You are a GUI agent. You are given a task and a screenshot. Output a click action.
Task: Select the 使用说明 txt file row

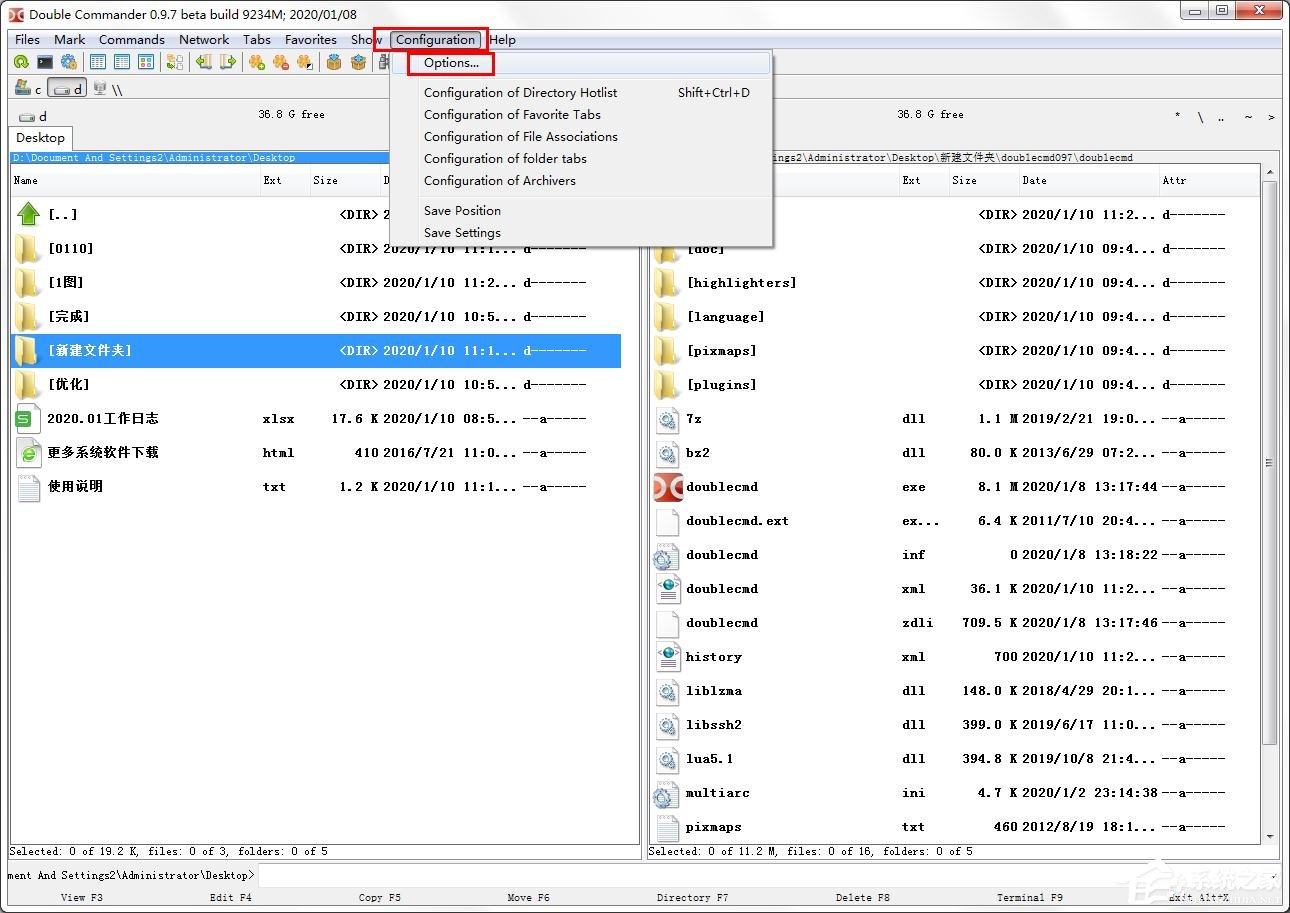[316, 486]
